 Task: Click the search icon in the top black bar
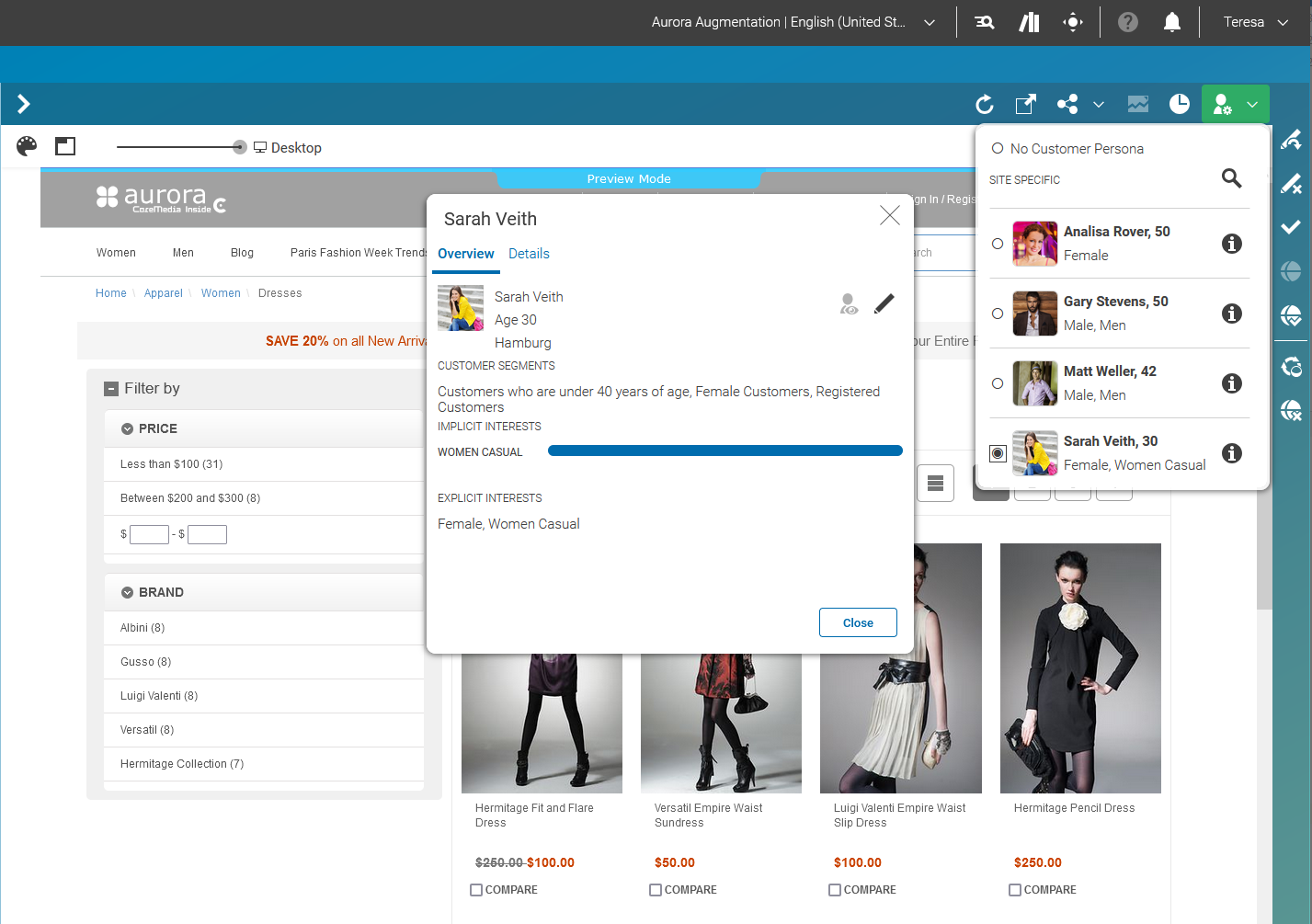[x=984, y=21]
